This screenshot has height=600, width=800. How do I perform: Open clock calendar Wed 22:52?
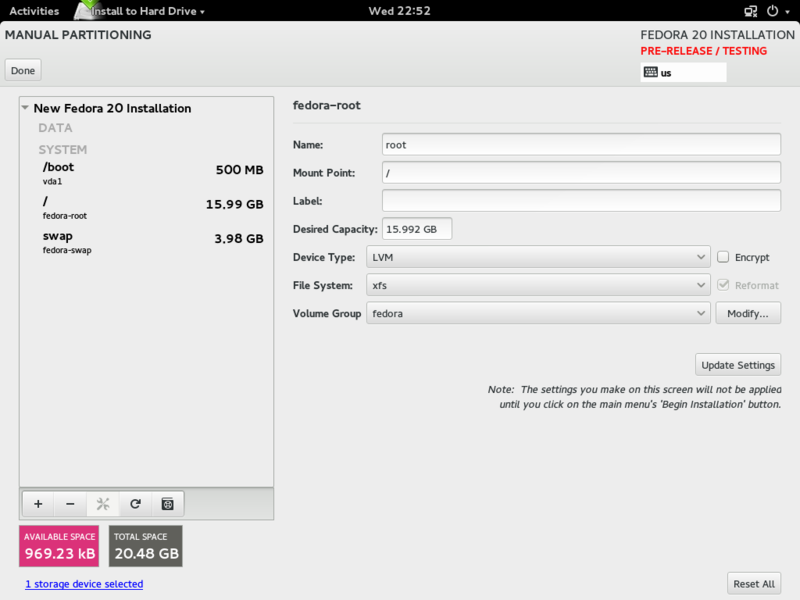click(399, 11)
